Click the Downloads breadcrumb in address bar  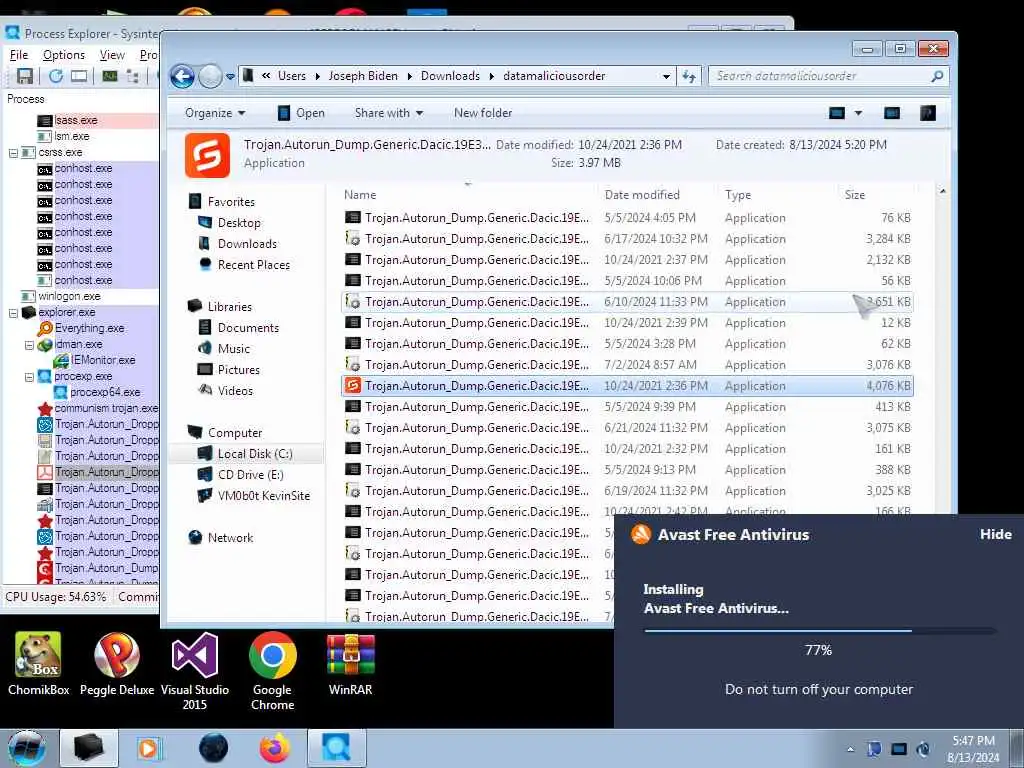pyautogui.click(x=450, y=76)
